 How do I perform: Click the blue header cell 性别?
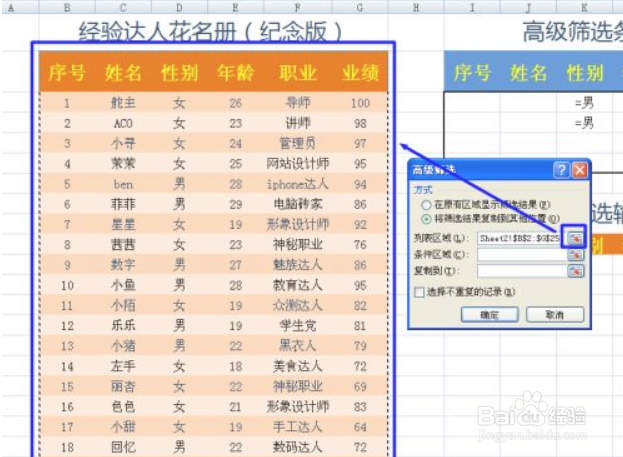click(x=584, y=73)
